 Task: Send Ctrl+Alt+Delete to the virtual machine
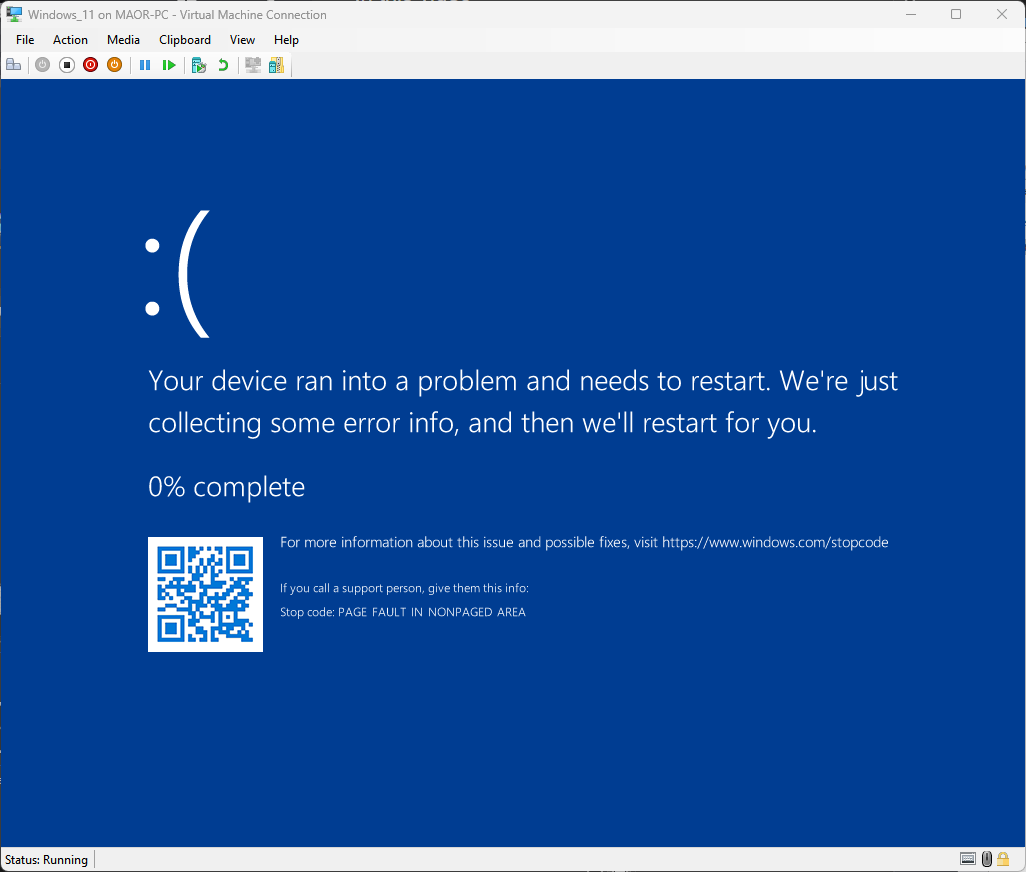pyautogui.click(x=13, y=64)
